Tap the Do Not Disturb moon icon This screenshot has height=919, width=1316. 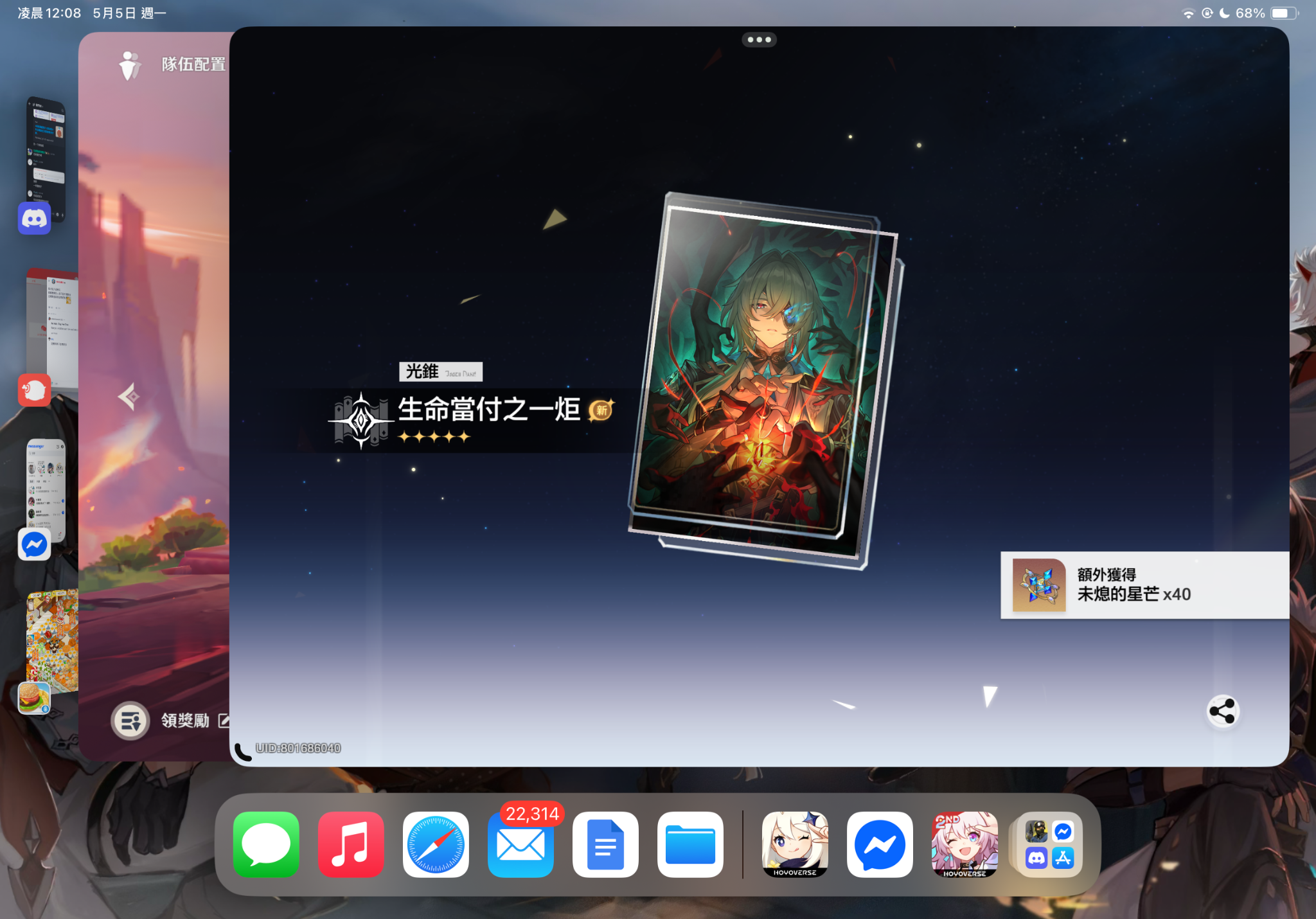click(1224, 13)
